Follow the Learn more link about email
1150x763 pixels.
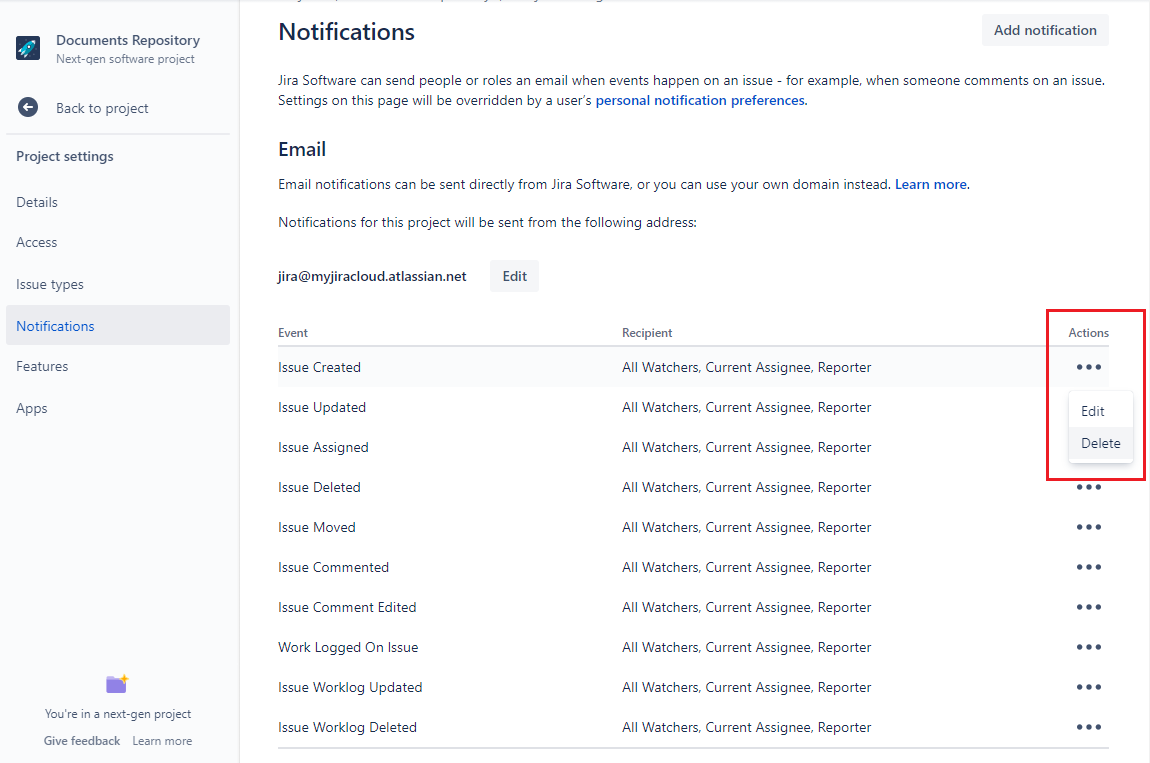(x=930, y=185)
